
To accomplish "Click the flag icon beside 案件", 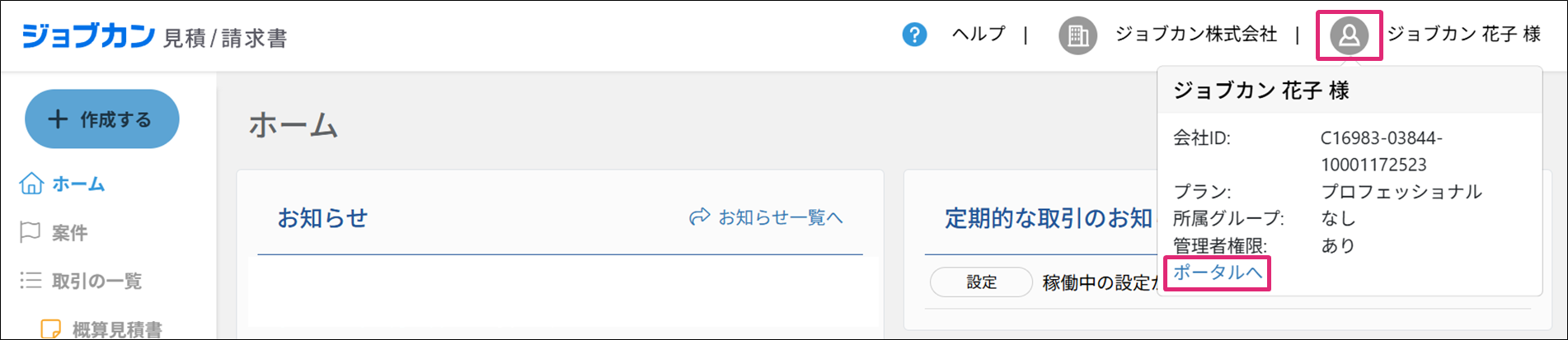I will coord(31,233).
